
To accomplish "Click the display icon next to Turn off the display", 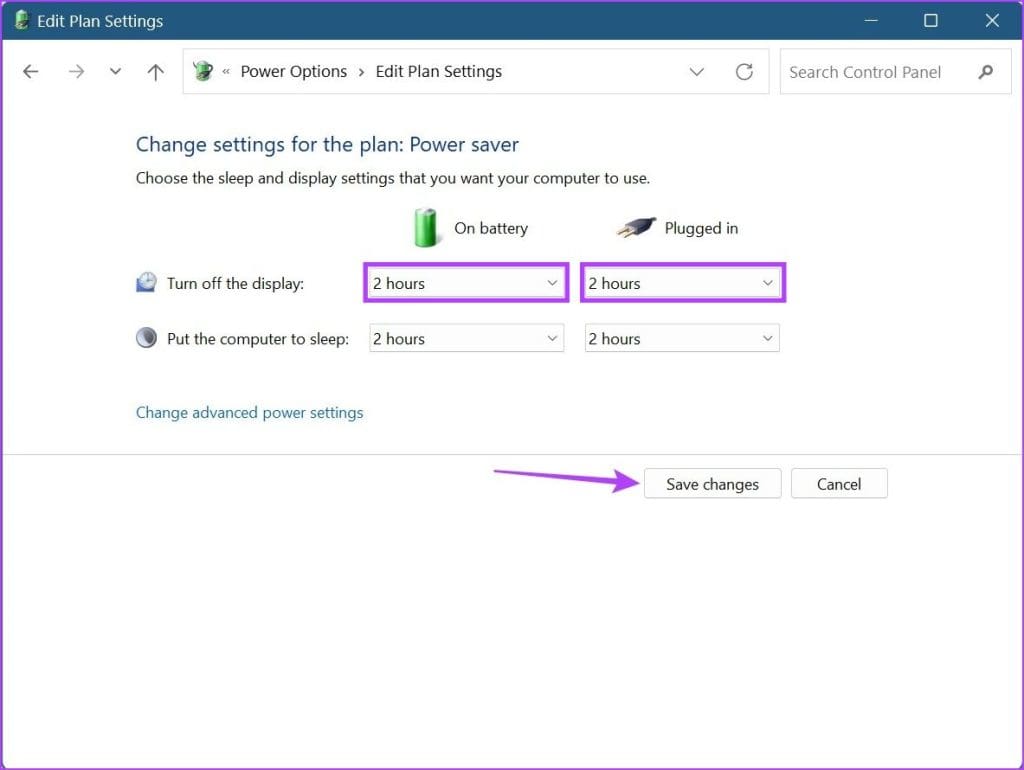I will tap(146, 282).
